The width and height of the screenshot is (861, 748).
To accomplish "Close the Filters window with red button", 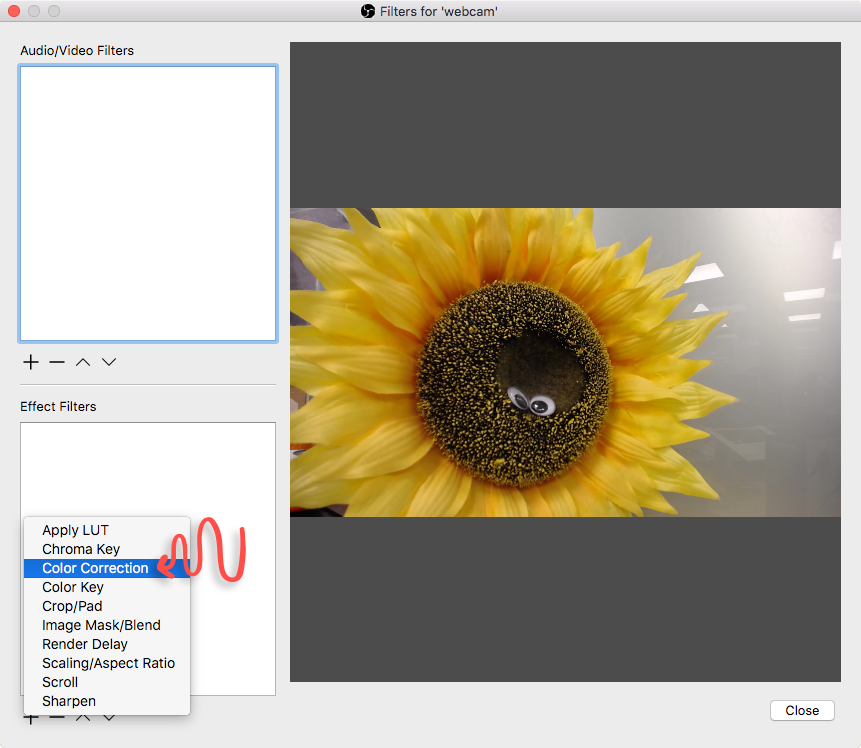I will coord(14,11).
